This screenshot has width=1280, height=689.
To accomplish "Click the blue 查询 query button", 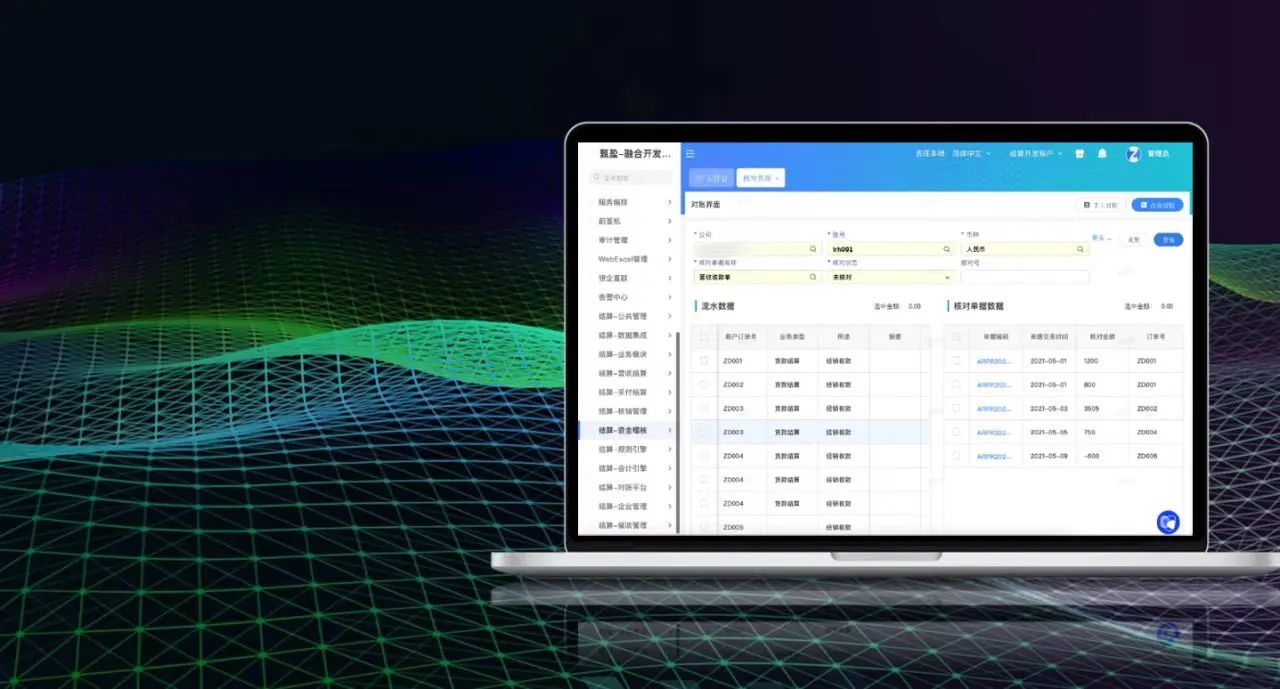I will coord(1168,240).
